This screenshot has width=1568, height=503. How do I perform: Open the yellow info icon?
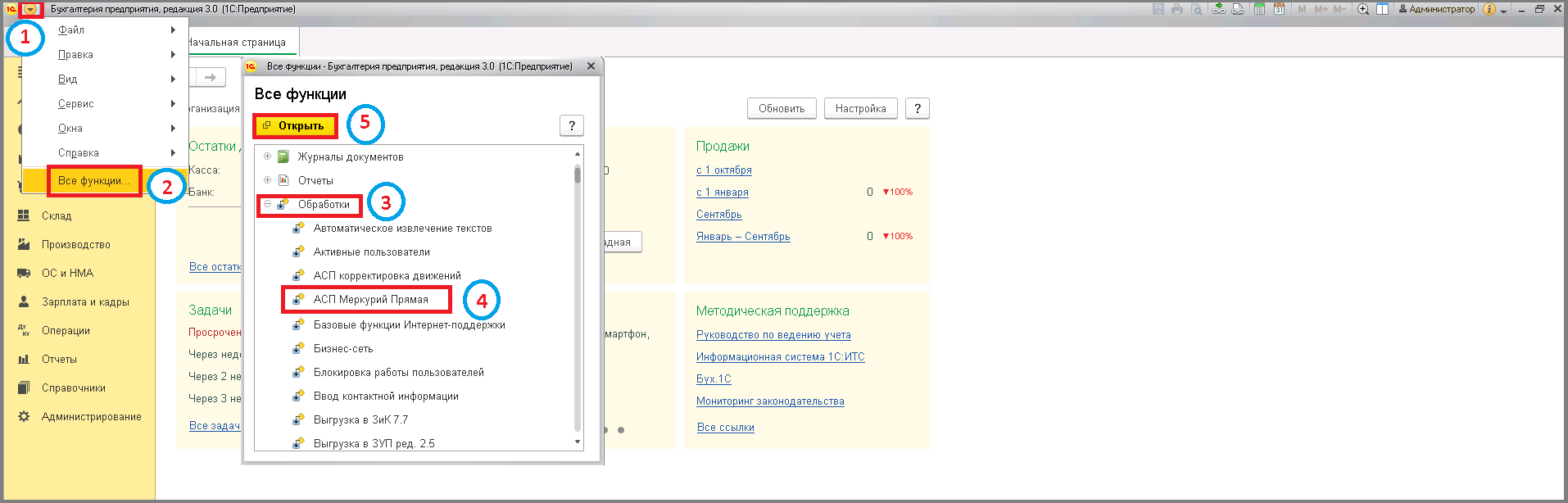tap(1489, 9)
